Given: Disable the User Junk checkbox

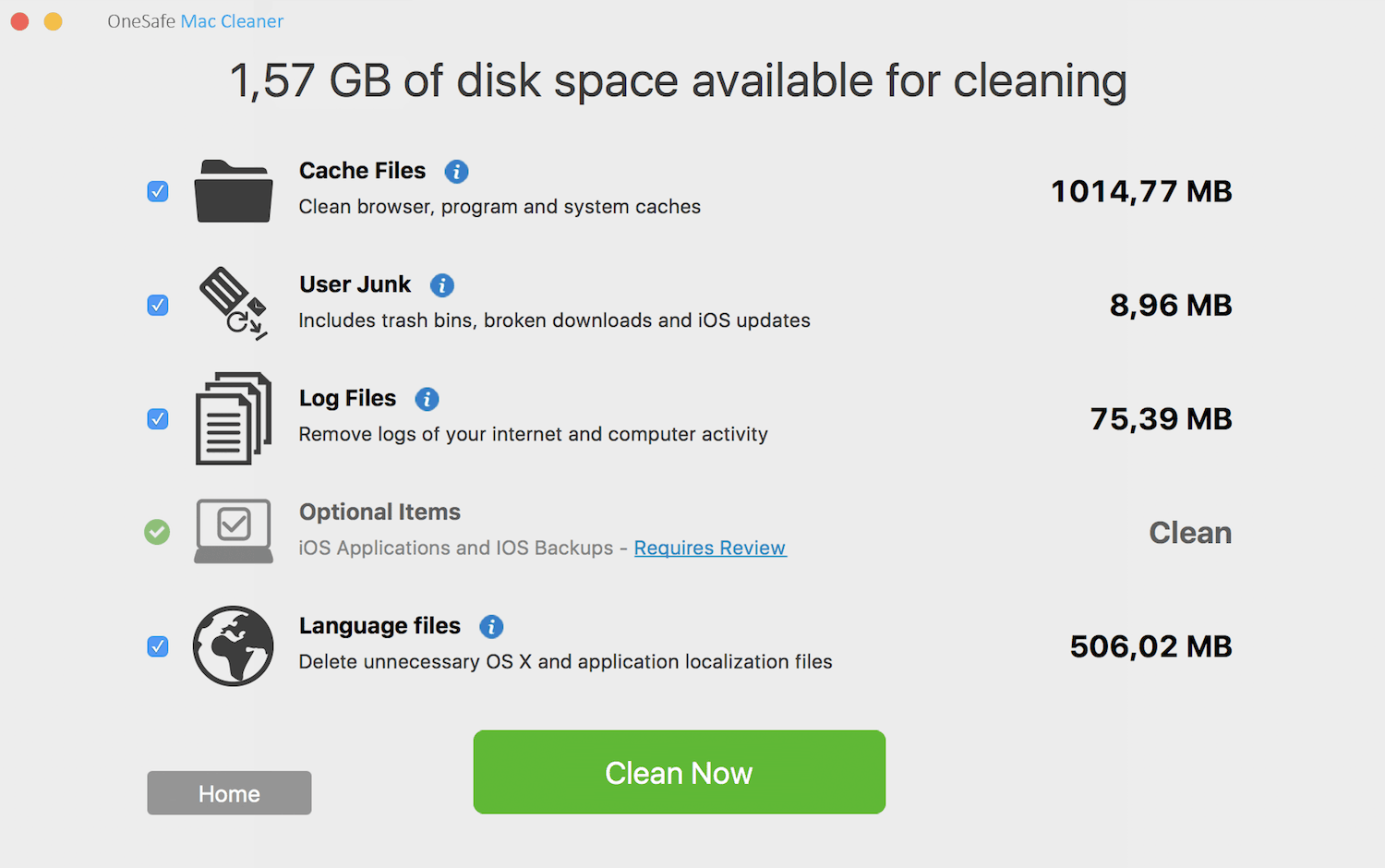Looking at the screenshot, I should coord(157,305).
